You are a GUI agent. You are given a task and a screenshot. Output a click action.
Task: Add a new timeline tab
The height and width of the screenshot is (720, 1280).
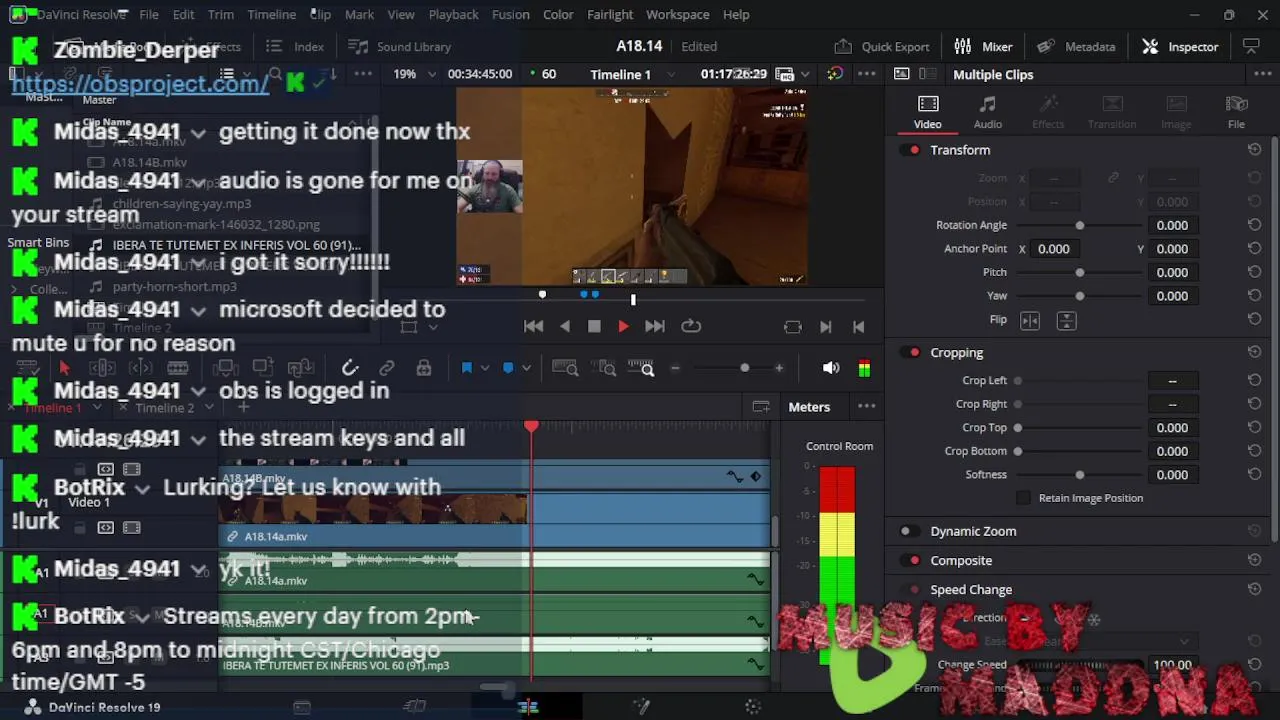[x=243, y=407]
